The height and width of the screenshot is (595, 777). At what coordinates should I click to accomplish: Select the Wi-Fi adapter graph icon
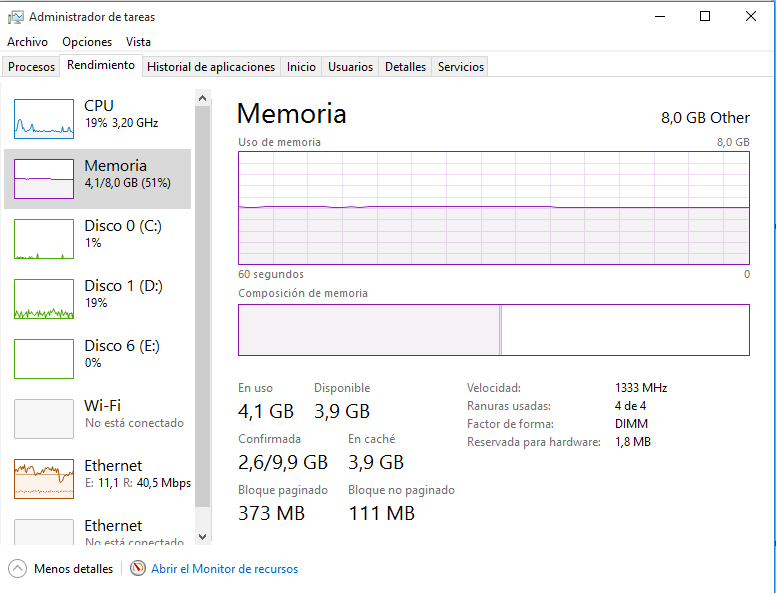(x=44, y=418)
